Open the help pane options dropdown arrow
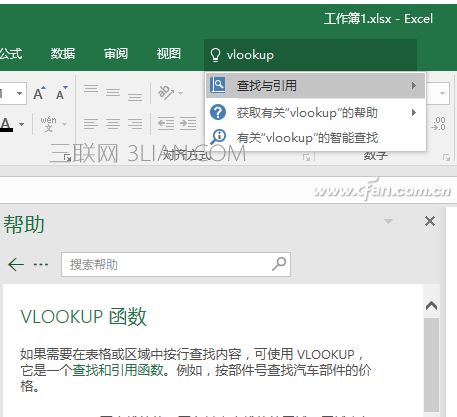The height and width of the screenshot is (417, 457). click(x=388, y=221)
